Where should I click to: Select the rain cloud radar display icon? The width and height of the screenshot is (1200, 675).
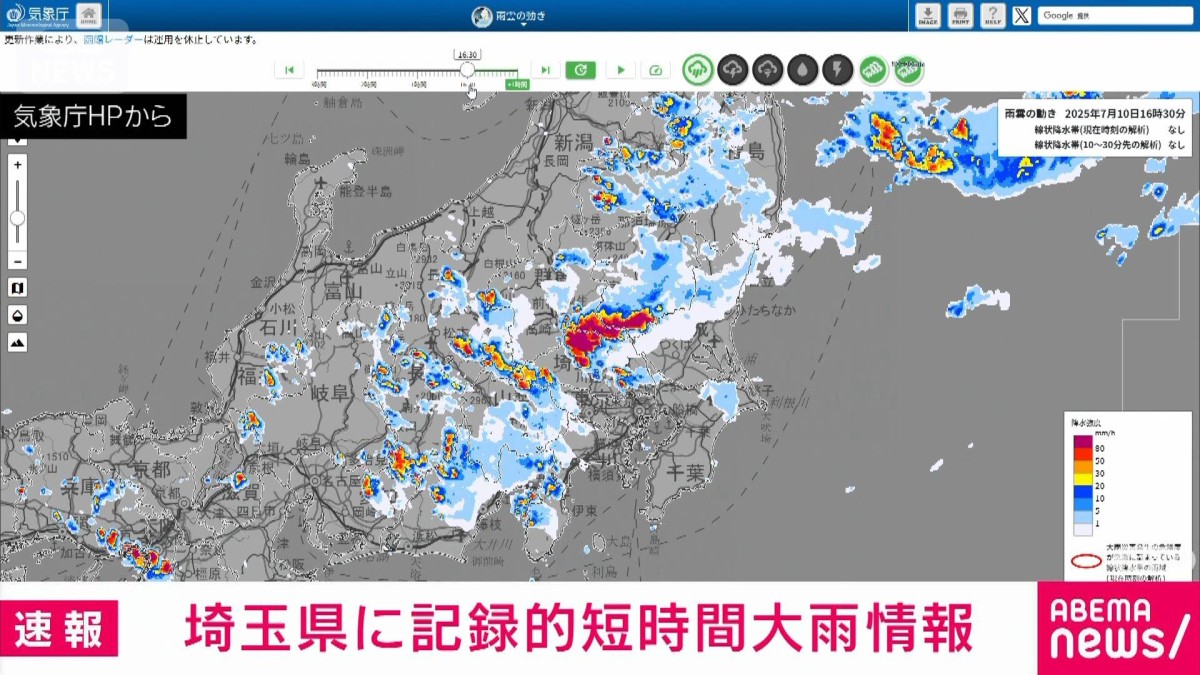(x=697, y=70)
